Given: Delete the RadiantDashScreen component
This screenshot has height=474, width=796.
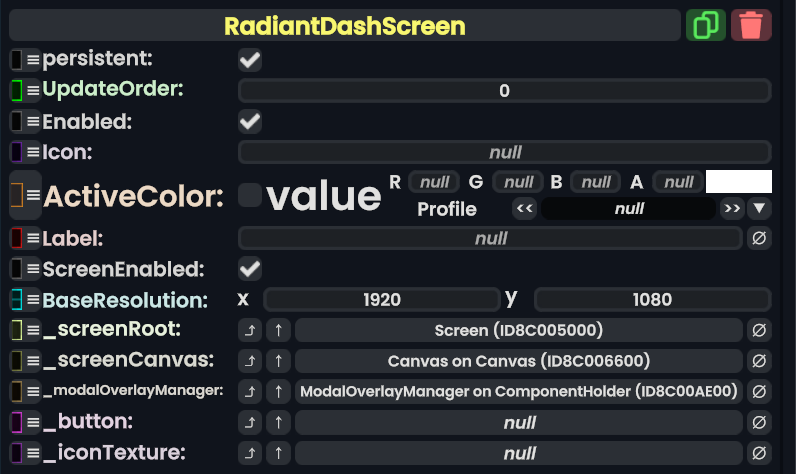Looking at the screenshot, I should click(751, 25).
